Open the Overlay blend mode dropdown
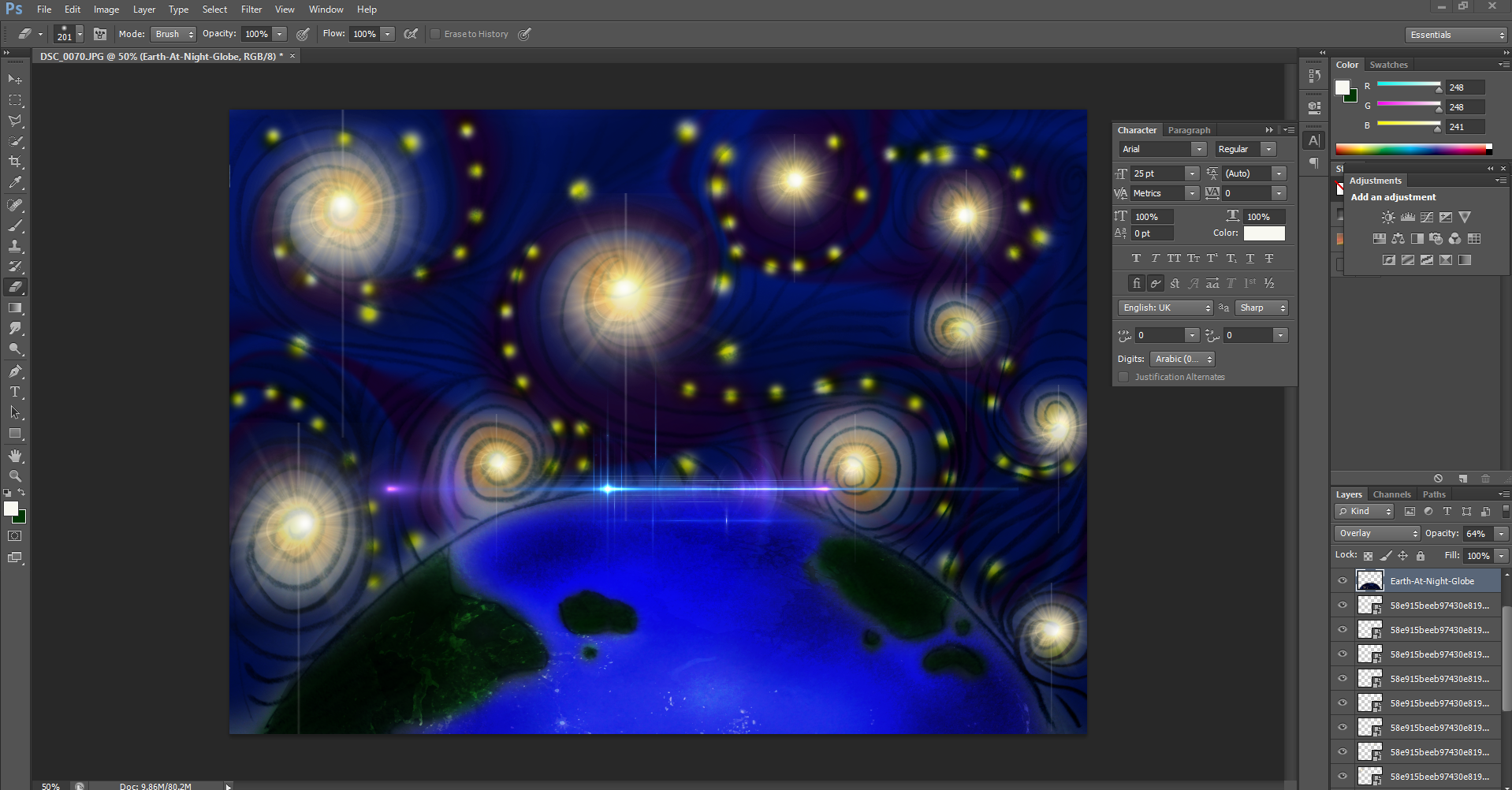The image size is (1512, 790). pyautogui.click(x=1377, y=534)
